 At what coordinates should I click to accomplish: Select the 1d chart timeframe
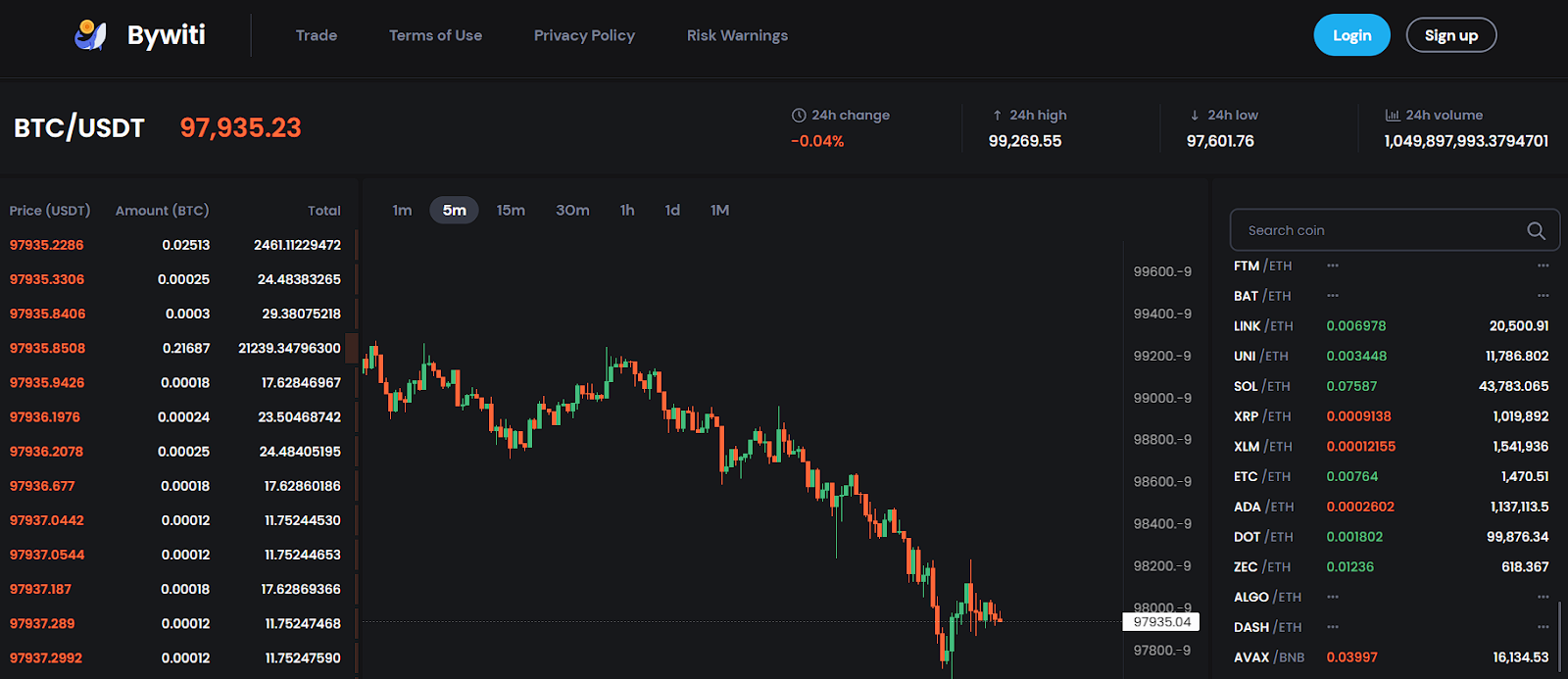pos(672,211)
